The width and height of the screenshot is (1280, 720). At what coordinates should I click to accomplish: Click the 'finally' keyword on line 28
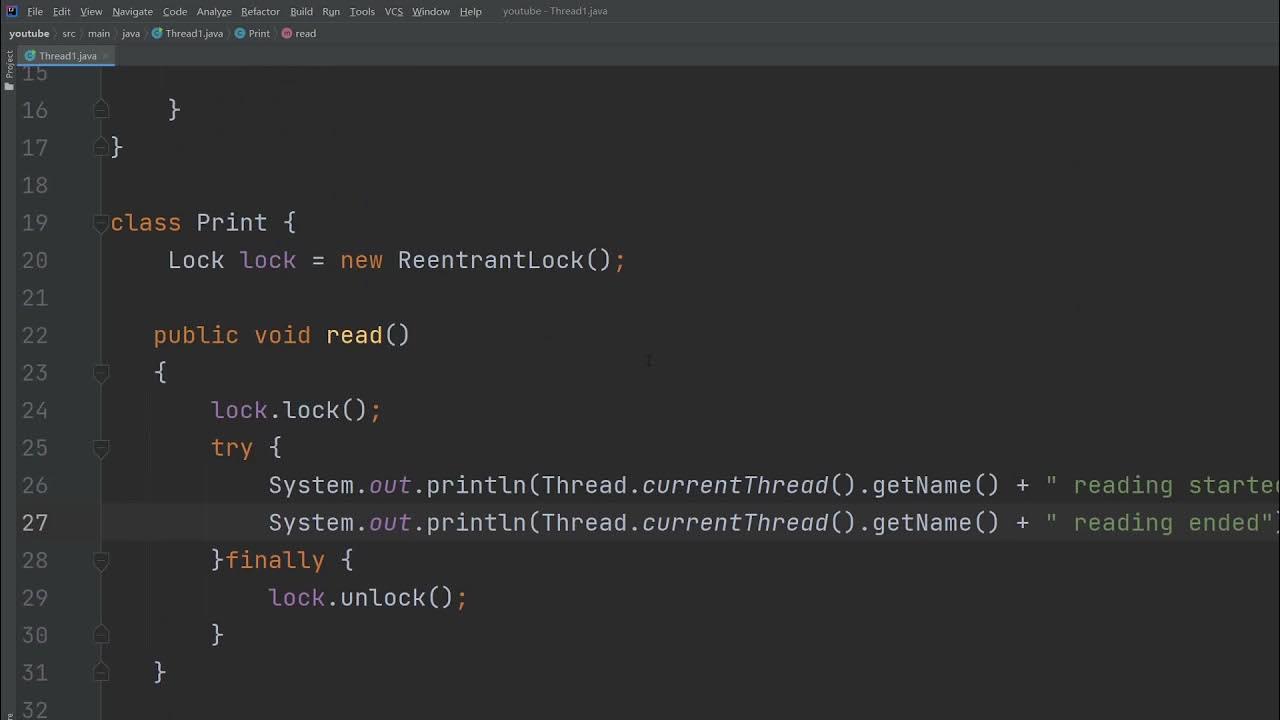(275, 560)
